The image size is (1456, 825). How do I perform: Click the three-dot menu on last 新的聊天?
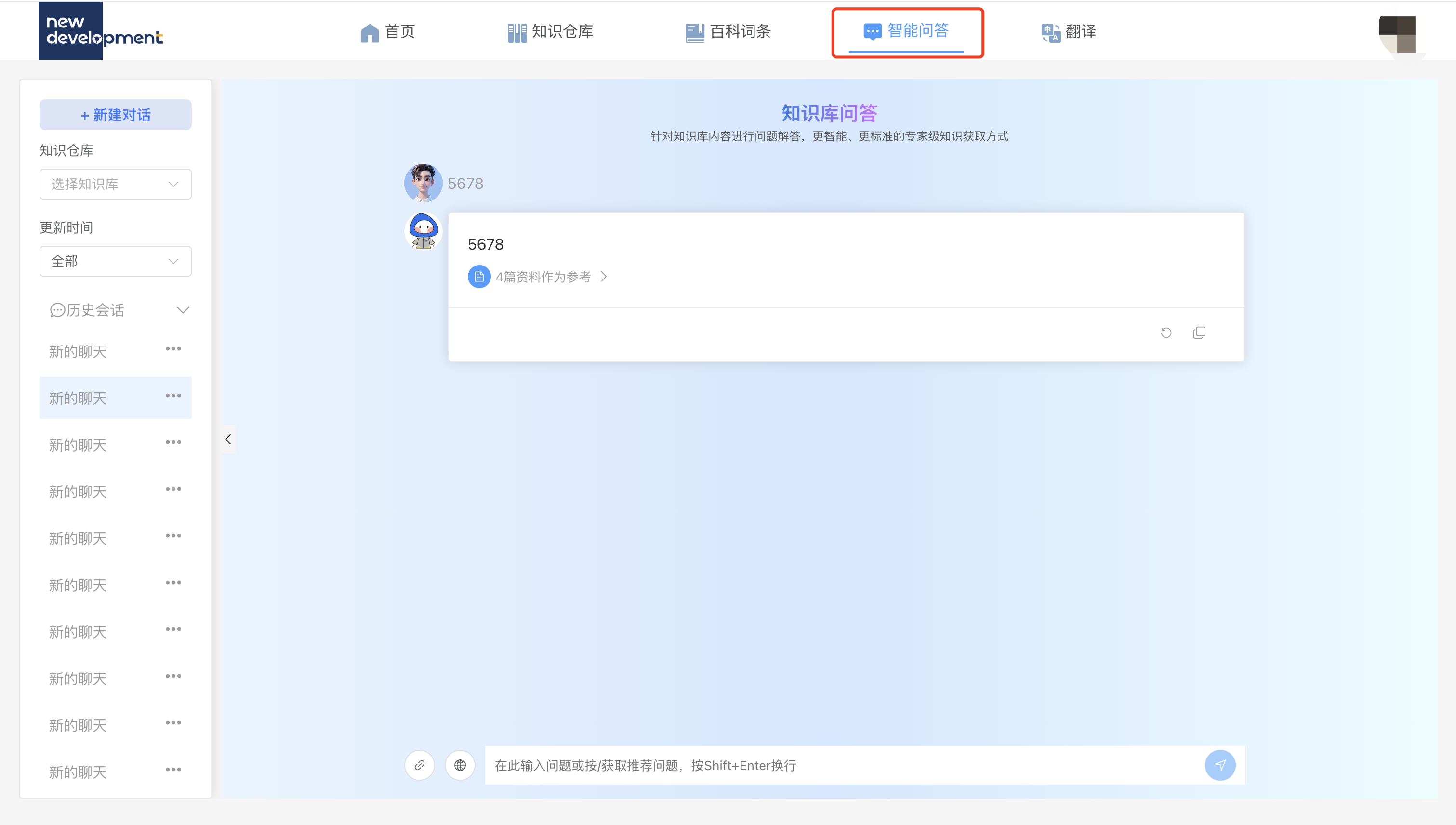pos(173,770)
